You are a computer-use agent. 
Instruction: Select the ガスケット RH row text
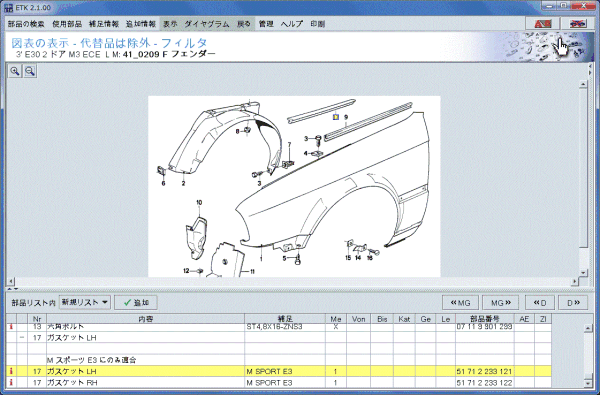pos(72,382)
